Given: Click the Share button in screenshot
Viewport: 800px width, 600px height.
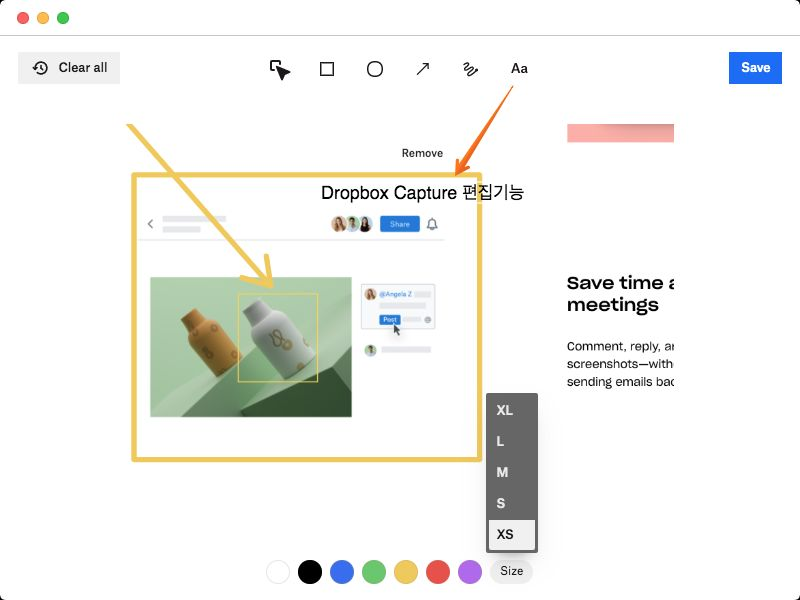Looking at the screenshot, I should click(x=399, y=224).
